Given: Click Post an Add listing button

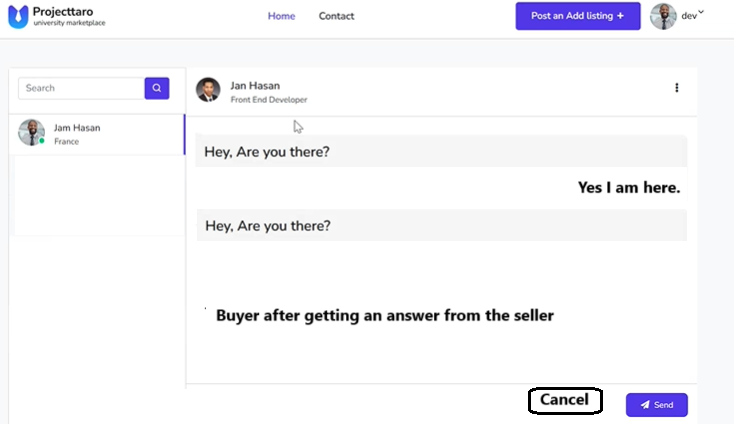Looking at the screenshot, I should click(x=577, y=16).
